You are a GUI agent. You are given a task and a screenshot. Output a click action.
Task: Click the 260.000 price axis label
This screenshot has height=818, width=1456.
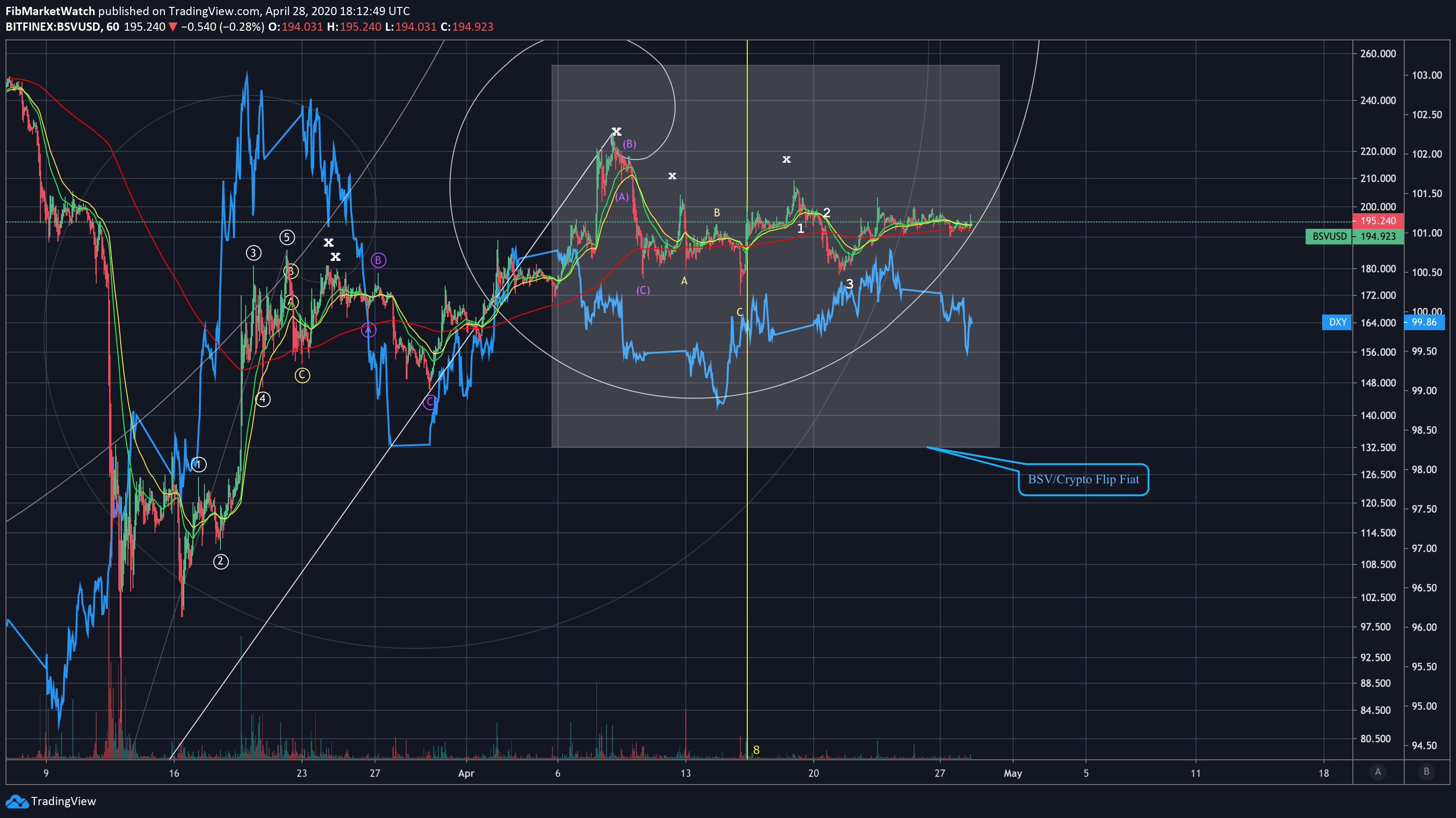click(x=1378, y=54)
